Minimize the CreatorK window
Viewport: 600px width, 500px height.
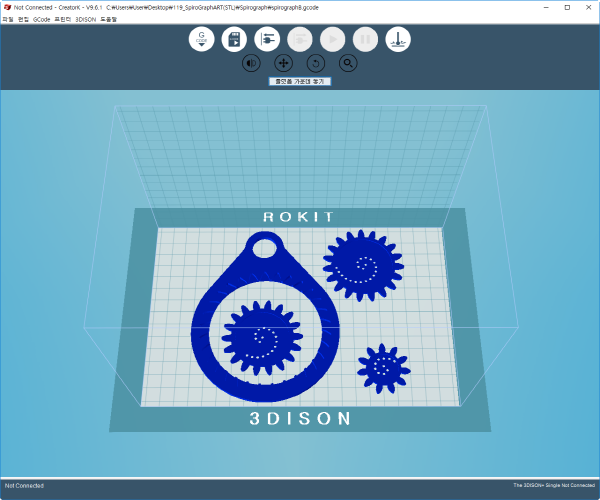tap(546, 7)
